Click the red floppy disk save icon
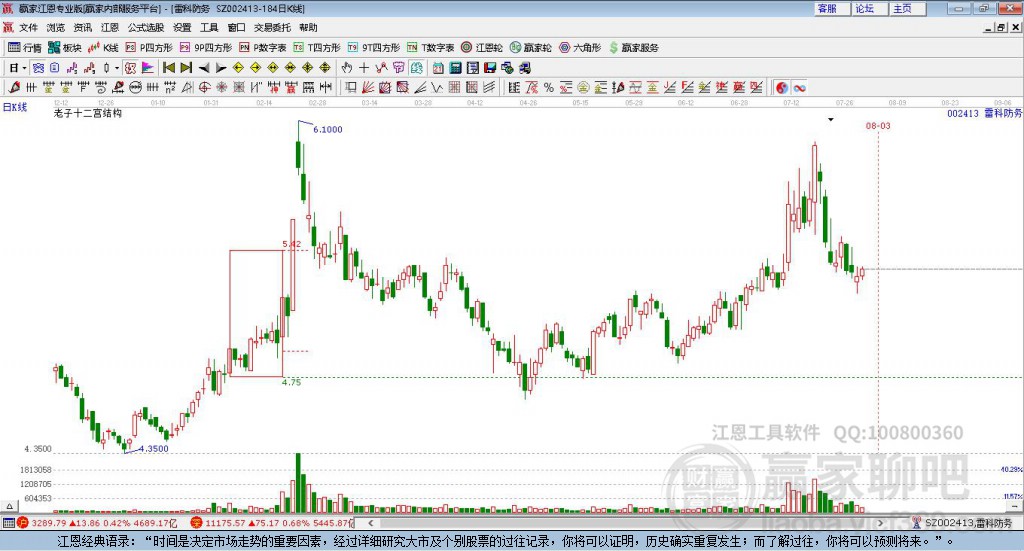This screenshot has height=551, width=1024. tap(490, 68)
